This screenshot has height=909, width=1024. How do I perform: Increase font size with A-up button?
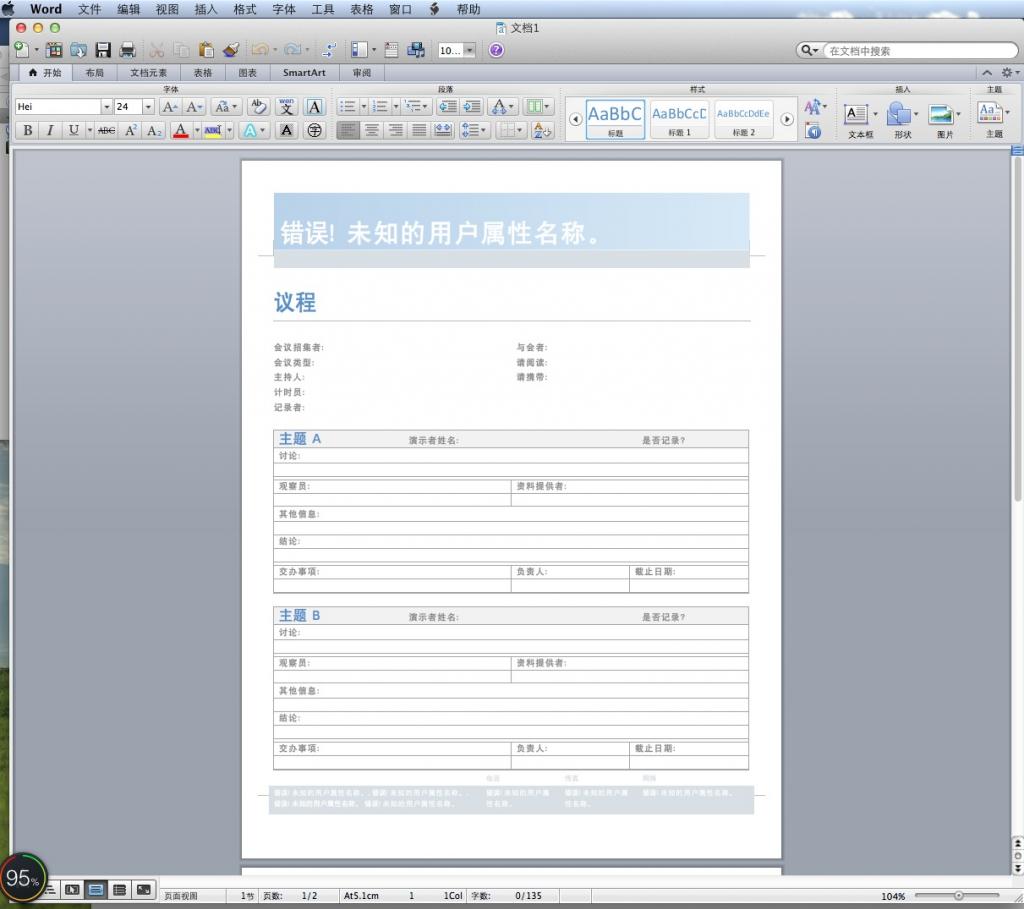(170, 106)
